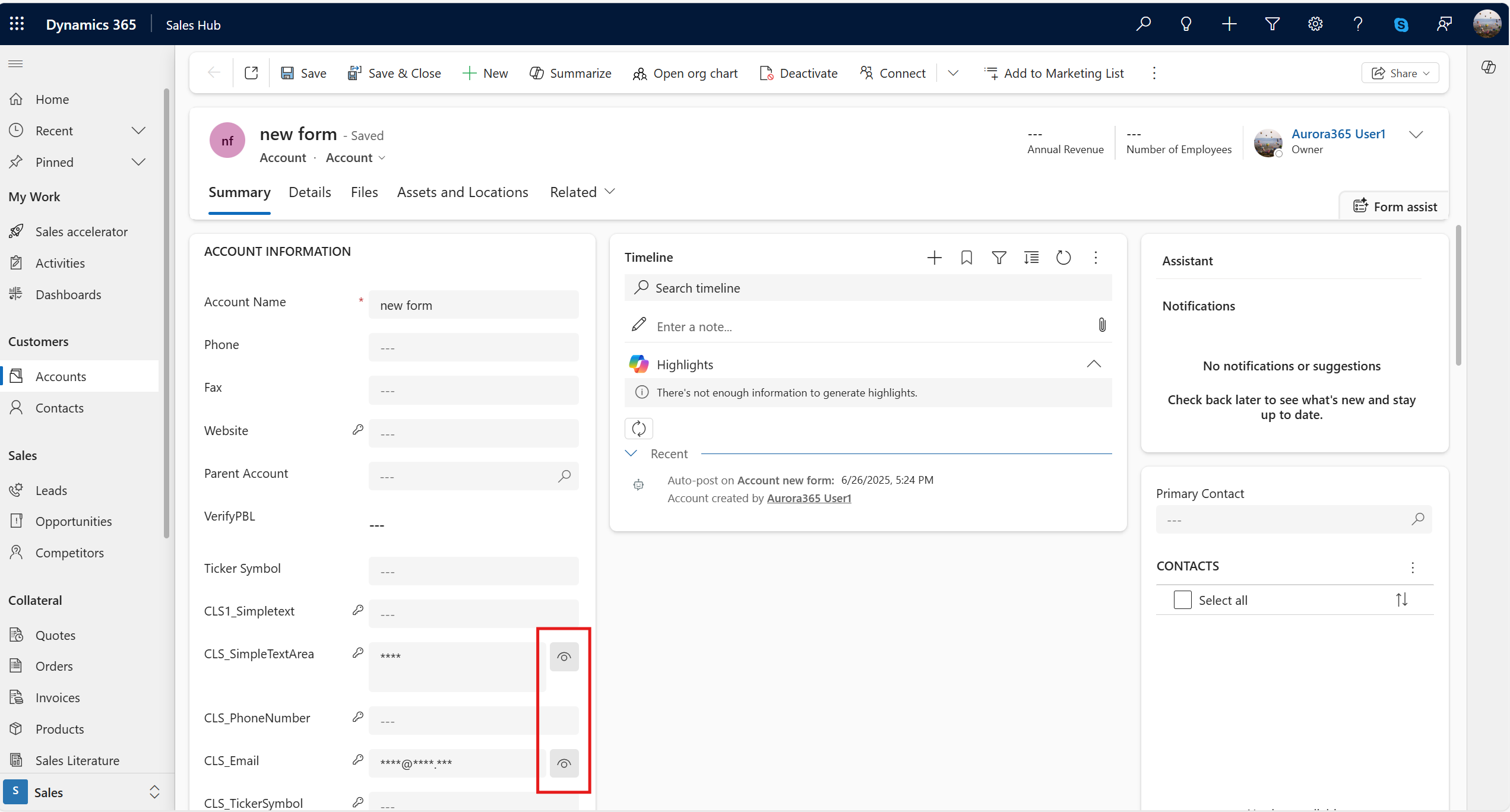Refresh the Timeline with circular arrow
Viewport: 1510px width, 812px height.
[1063, 258]
